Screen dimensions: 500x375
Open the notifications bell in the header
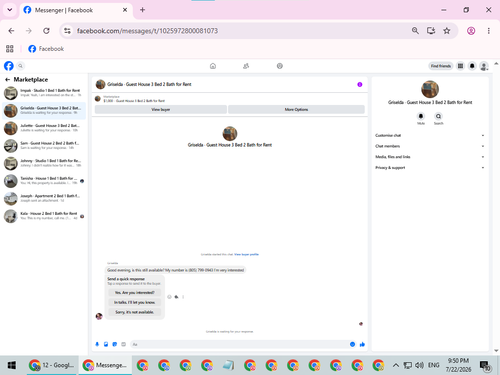coord(472,66)
